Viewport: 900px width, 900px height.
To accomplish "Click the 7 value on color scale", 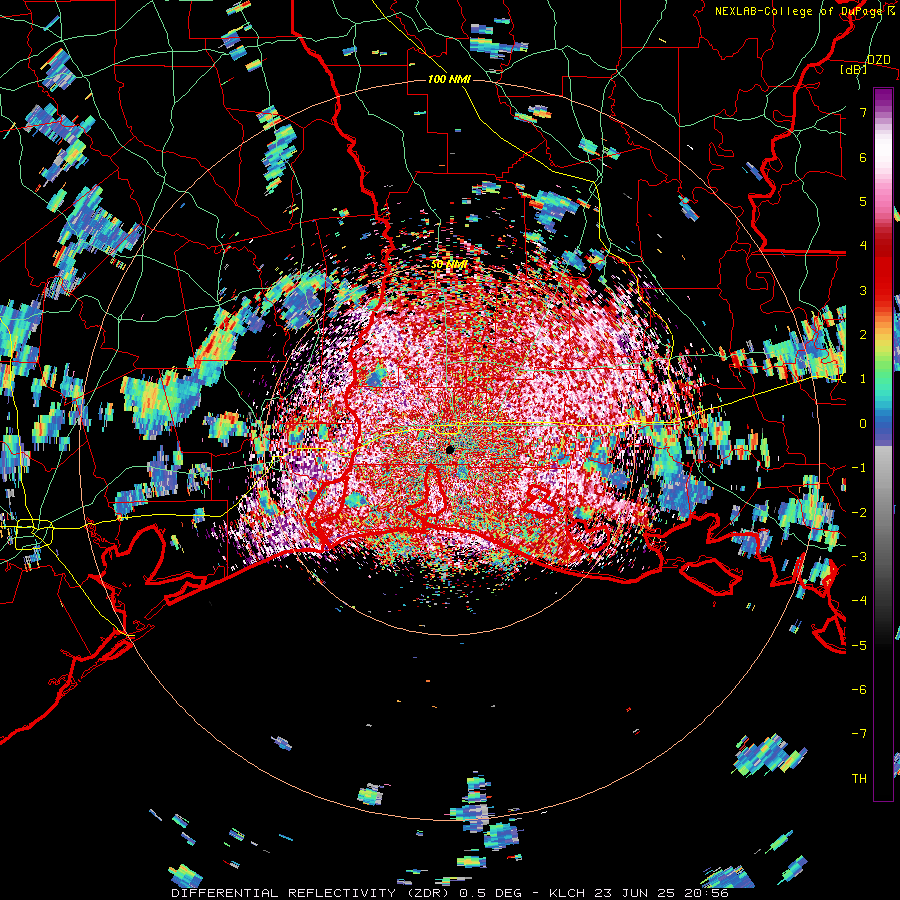I will [863, 112].
